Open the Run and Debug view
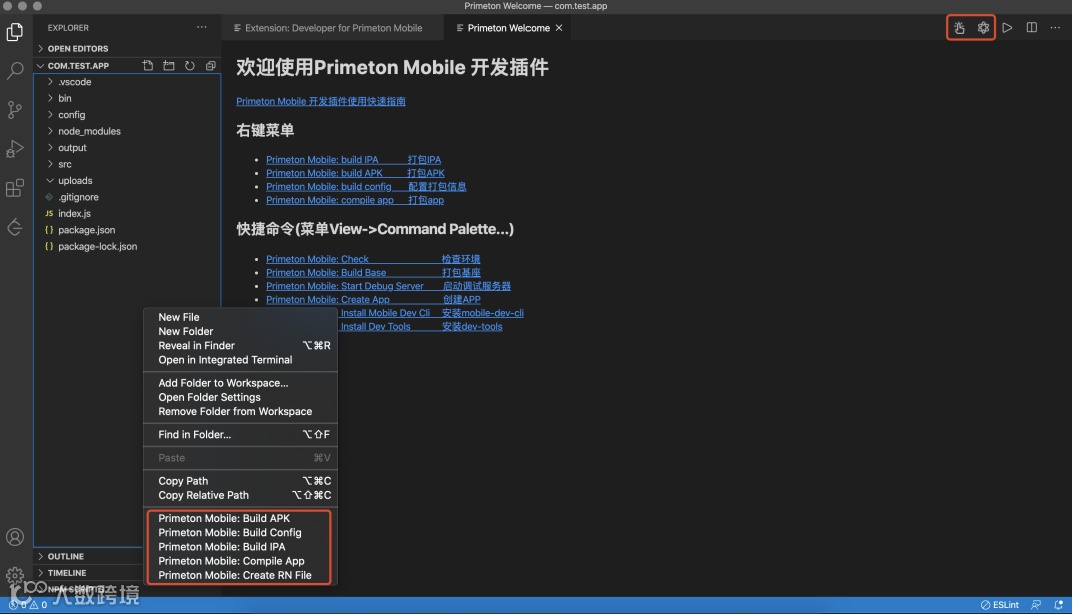The image size is (1074, 614). [x=14, y=149]
